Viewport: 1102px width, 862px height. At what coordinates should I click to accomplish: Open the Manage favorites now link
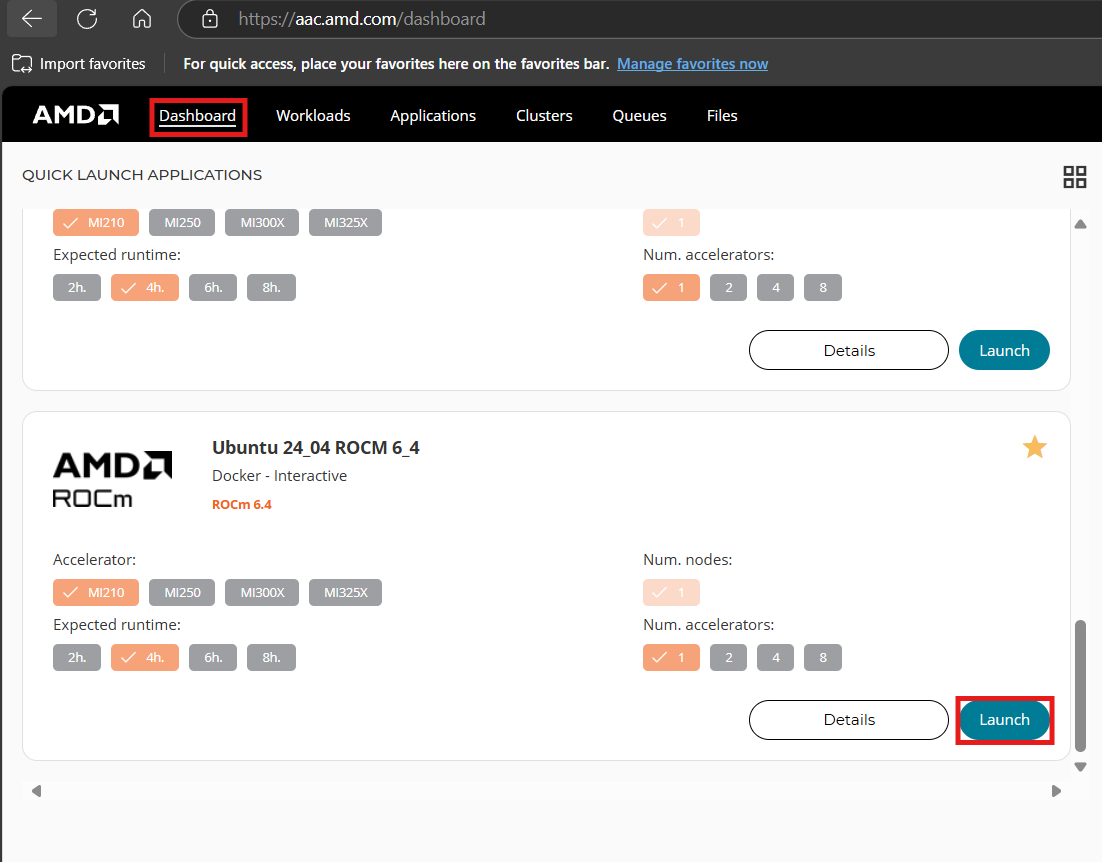point(692,64)
